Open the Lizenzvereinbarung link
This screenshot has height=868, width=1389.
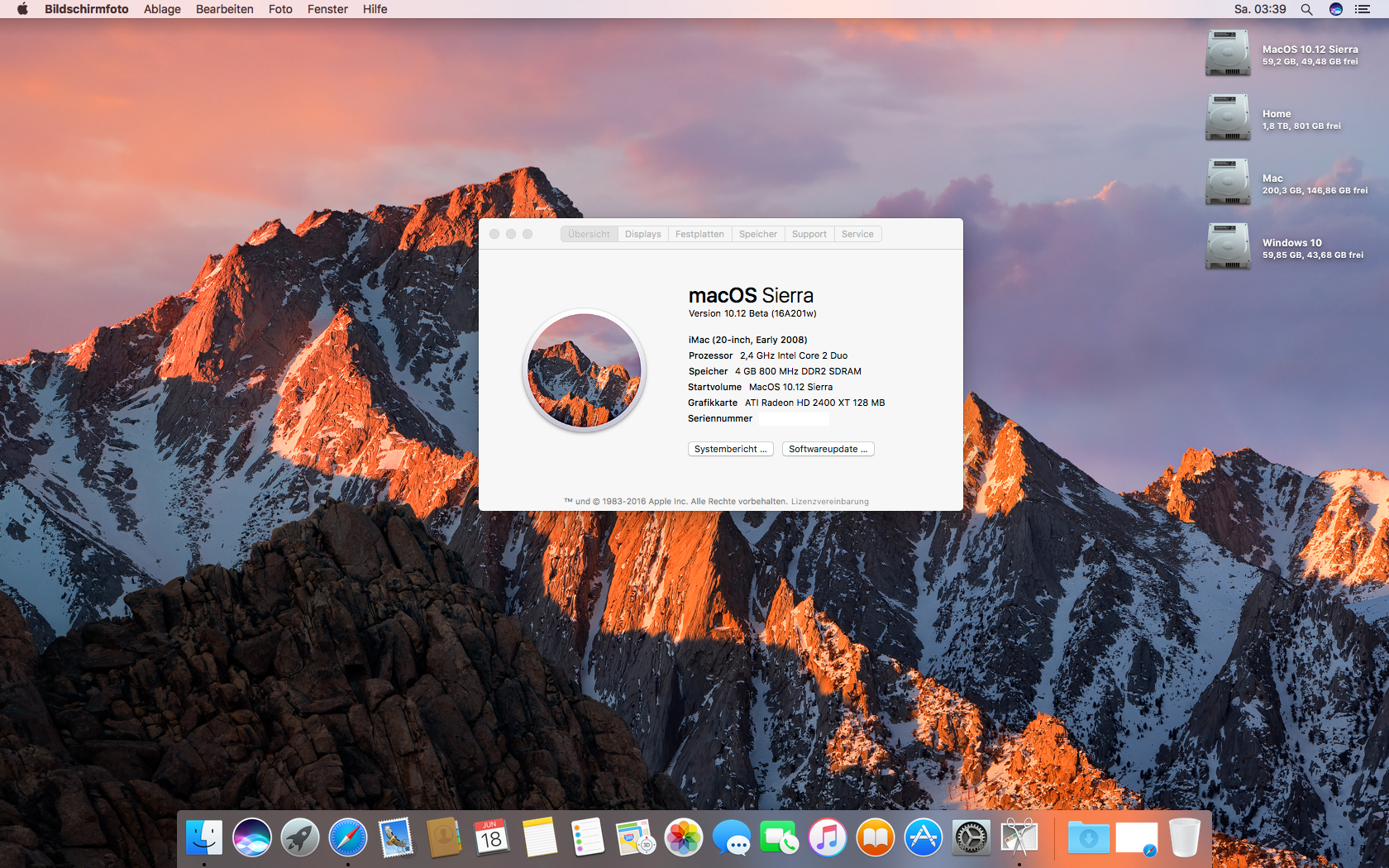[x=830, y=501]
